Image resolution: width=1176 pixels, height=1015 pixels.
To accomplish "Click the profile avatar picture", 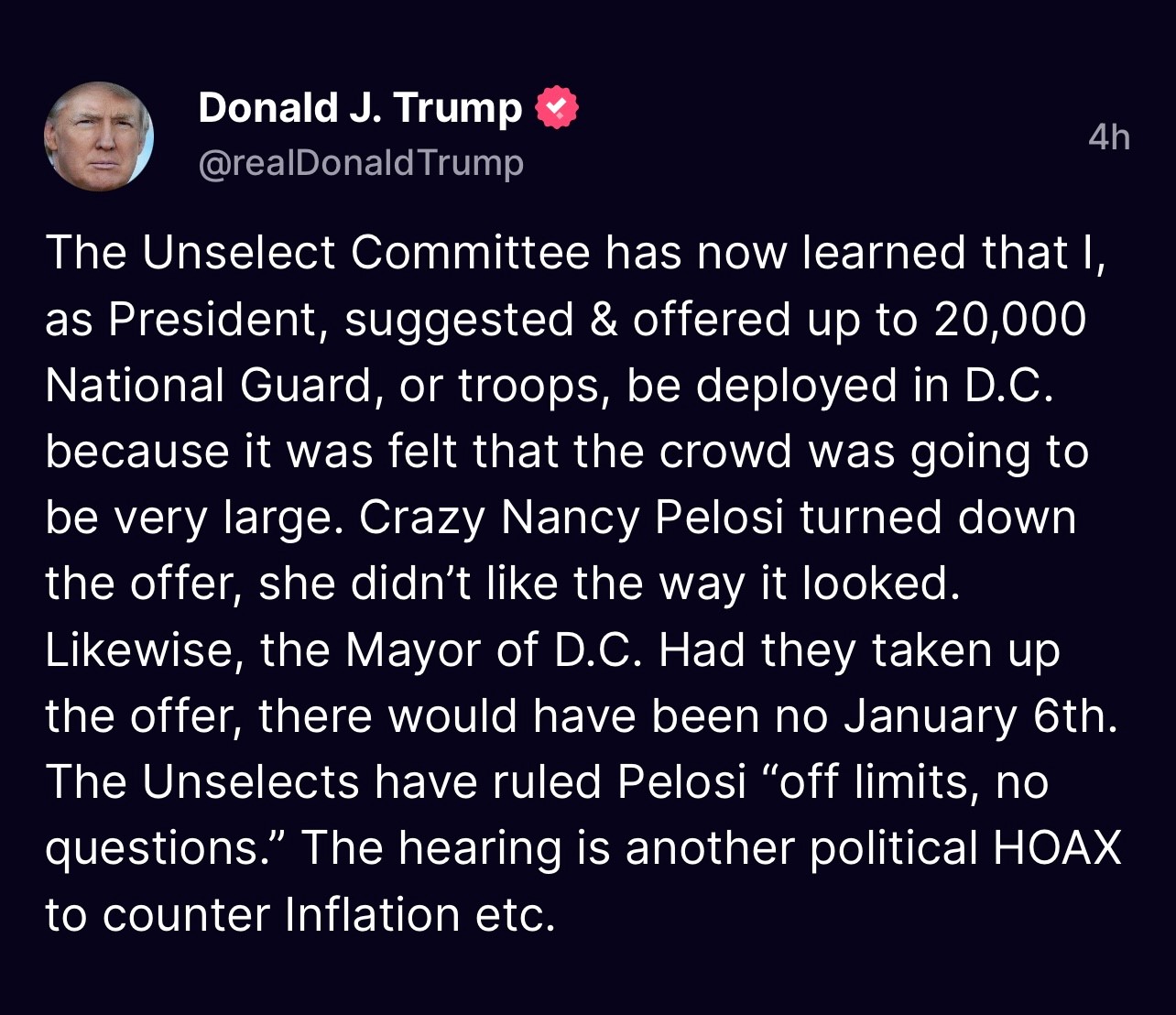I will (x=99, y=136).
